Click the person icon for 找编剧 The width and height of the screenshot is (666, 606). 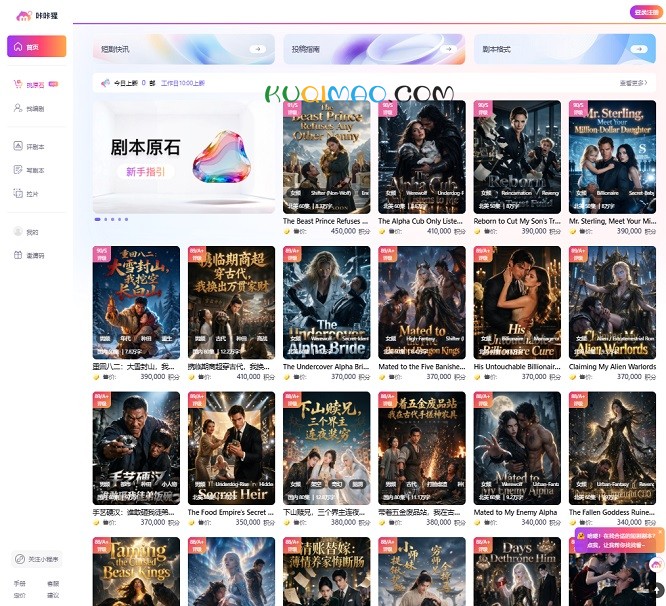coord(18,108)
